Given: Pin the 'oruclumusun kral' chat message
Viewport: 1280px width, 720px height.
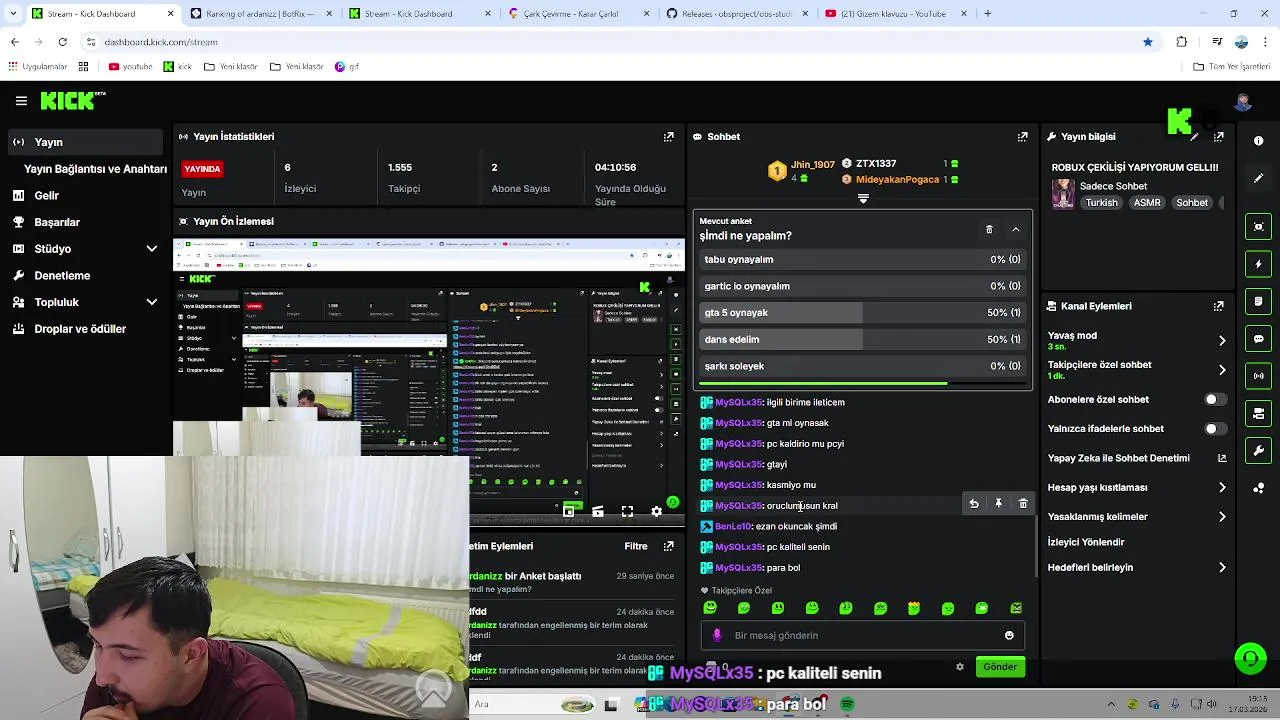Looking at the screenshot, I should click(x=998, y=504).
